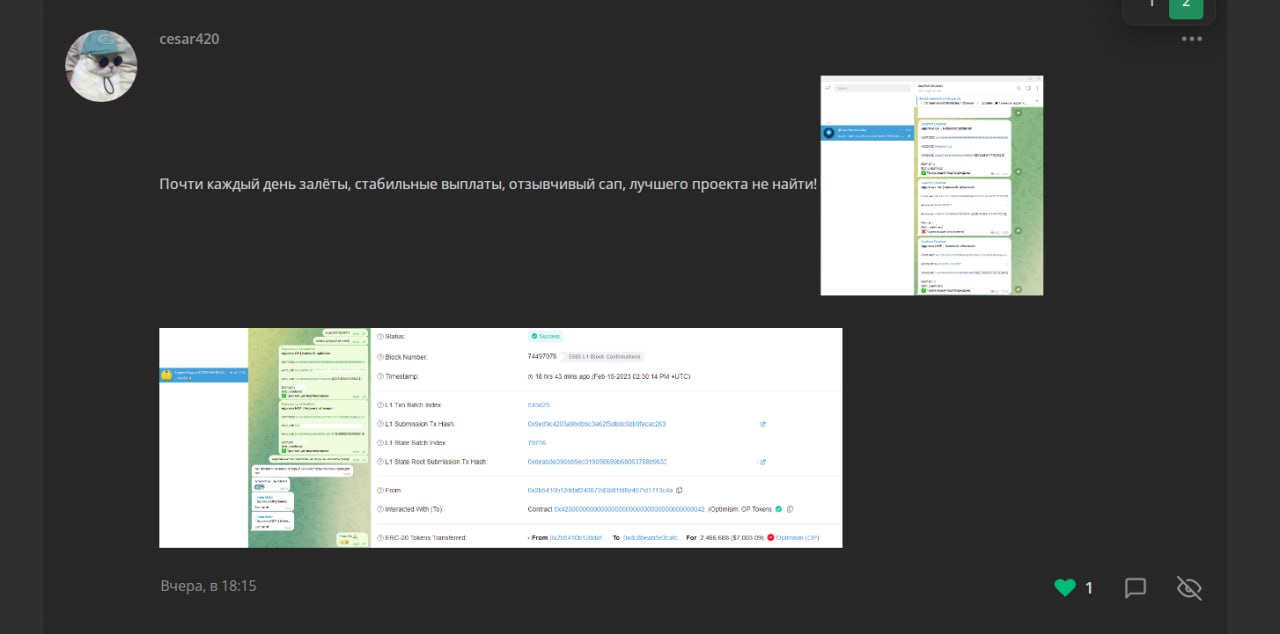
Task: Click the green Success status badge
Action: point(546,336)
